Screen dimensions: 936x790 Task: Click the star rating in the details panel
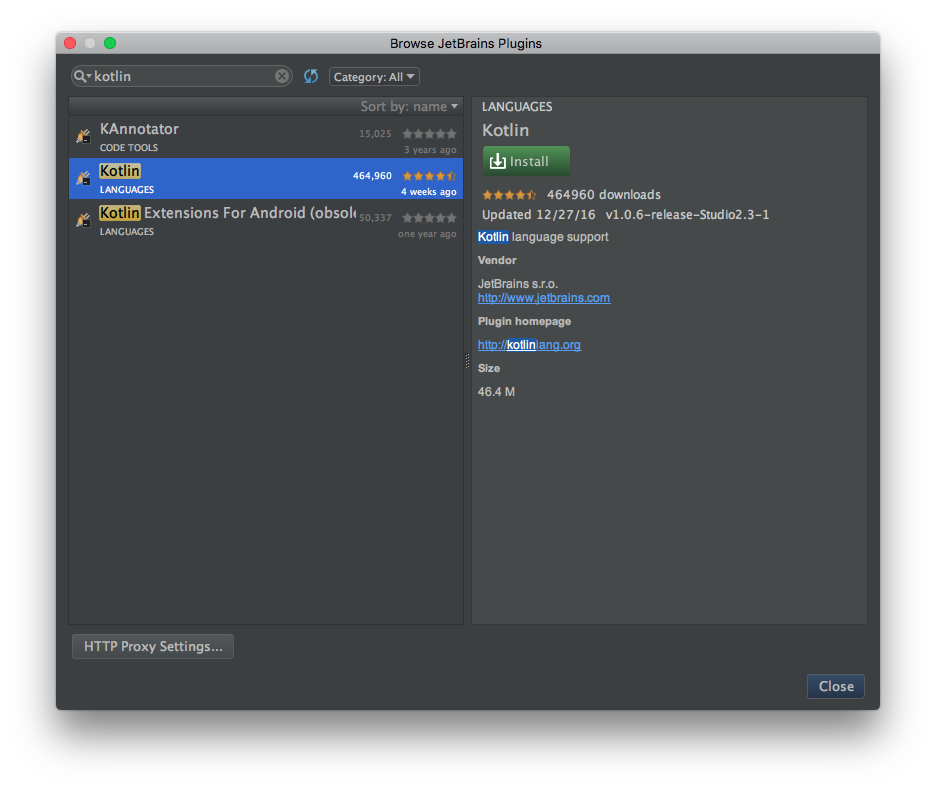point(509,195)
